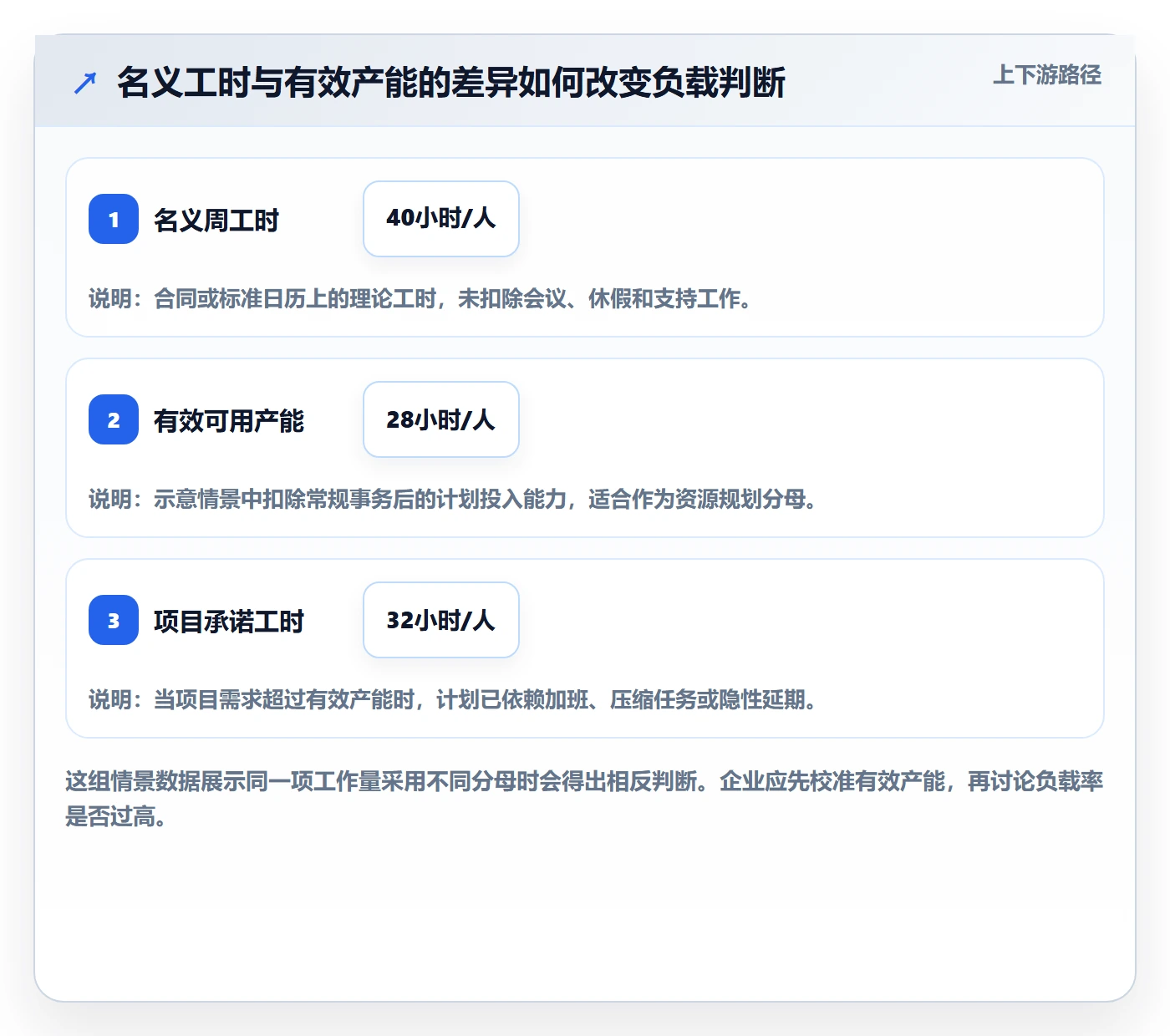Open the 上下游路径 label in the header

tap(1047, 74)
